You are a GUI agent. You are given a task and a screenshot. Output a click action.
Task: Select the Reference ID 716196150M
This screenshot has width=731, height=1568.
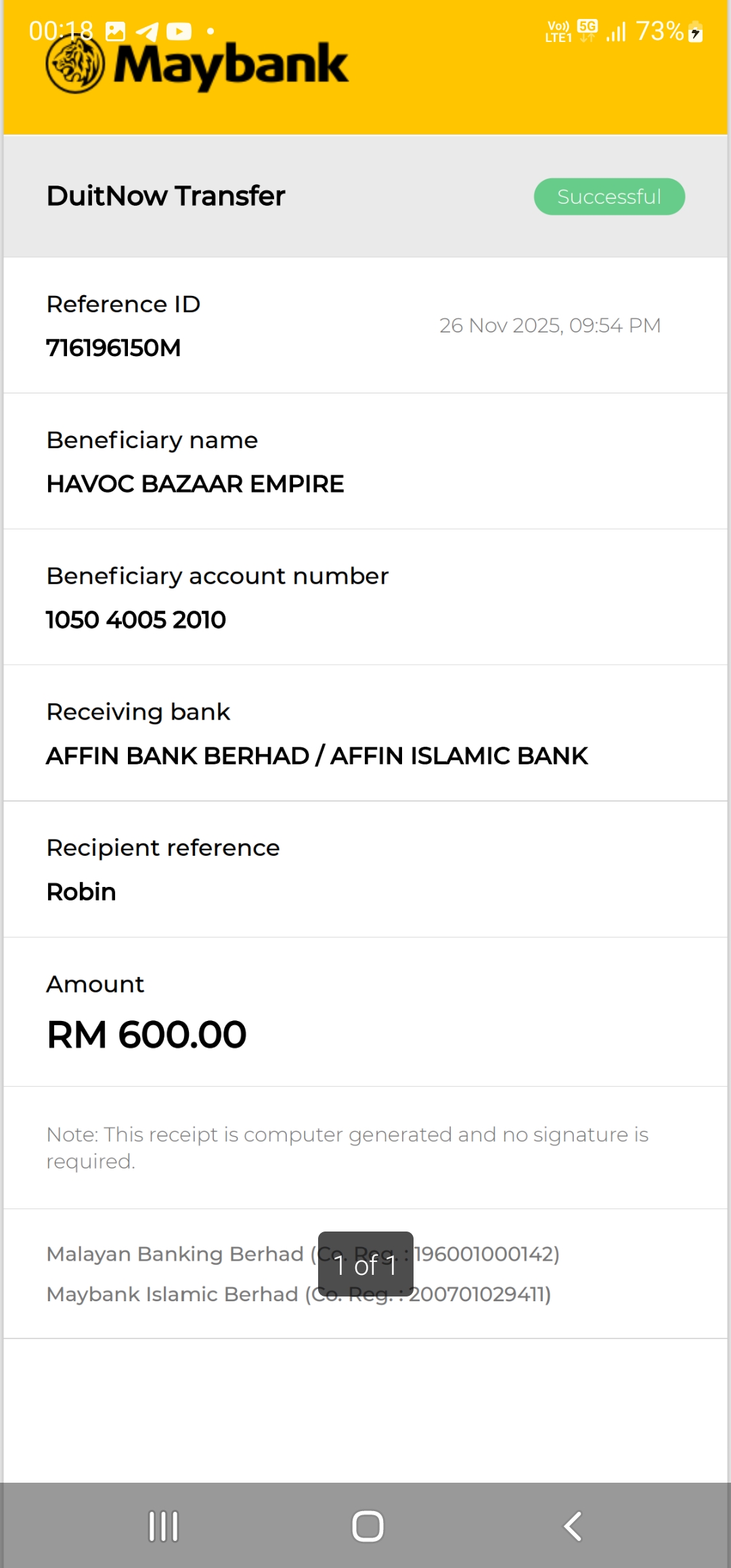pos(114,348)
